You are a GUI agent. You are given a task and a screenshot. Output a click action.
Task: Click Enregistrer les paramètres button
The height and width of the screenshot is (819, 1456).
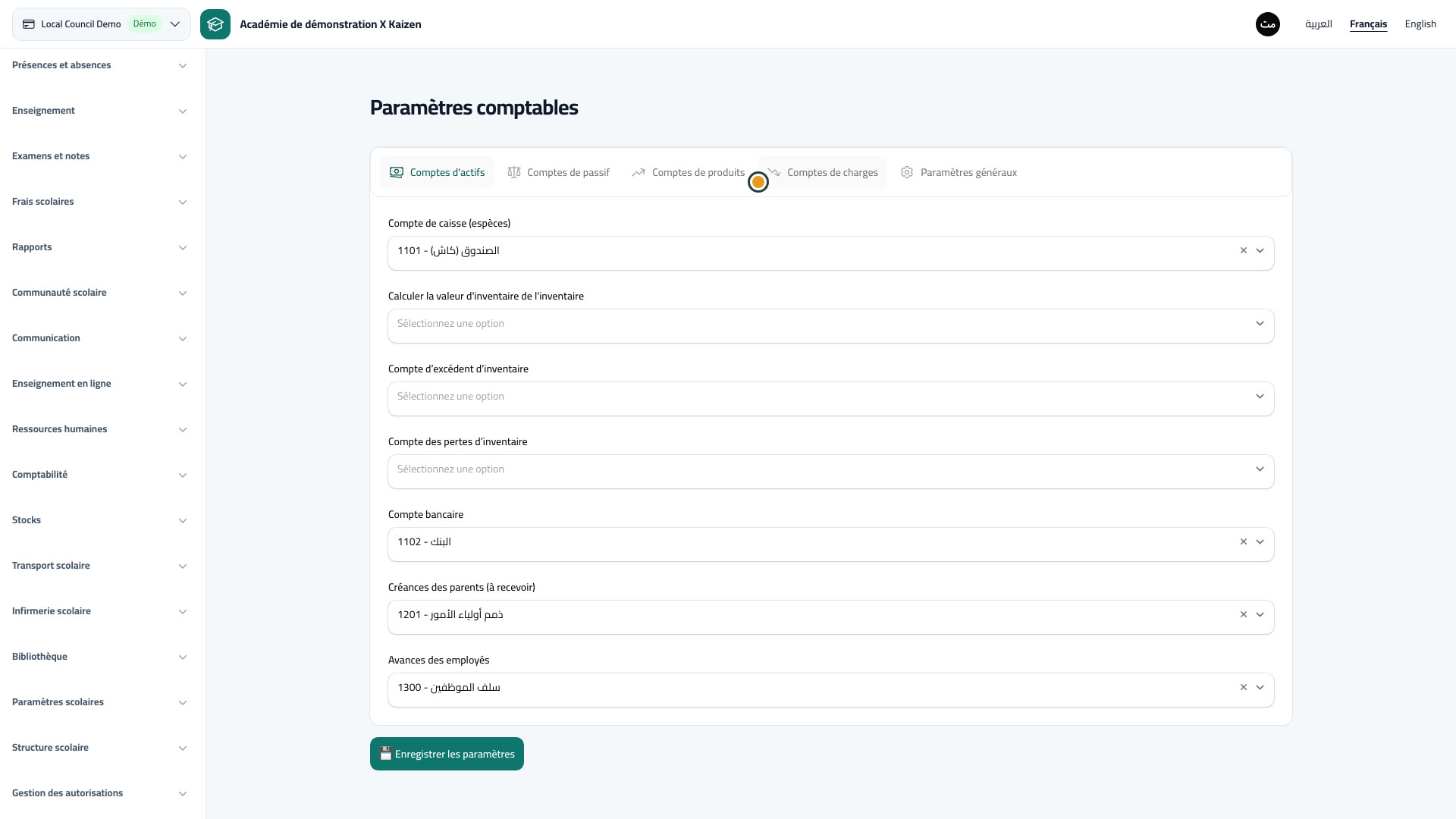coord(447,754)
